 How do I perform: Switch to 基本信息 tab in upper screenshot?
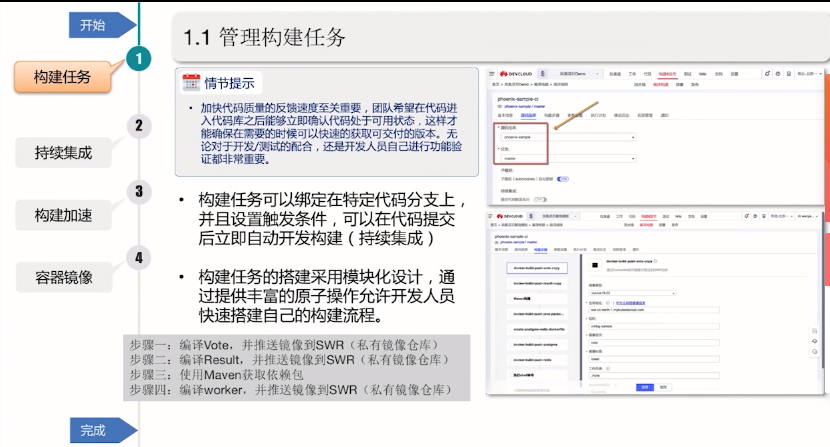[506, 115]
